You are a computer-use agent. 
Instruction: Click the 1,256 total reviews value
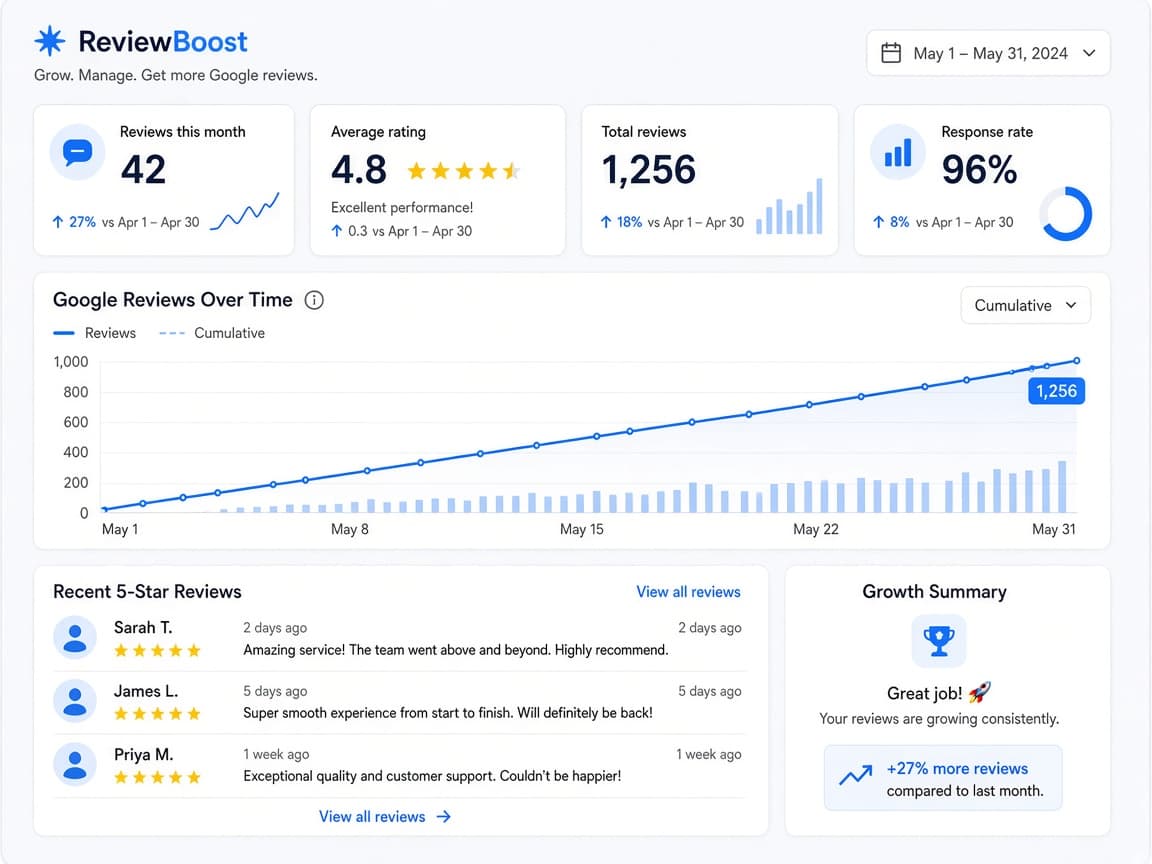(648, 170)
